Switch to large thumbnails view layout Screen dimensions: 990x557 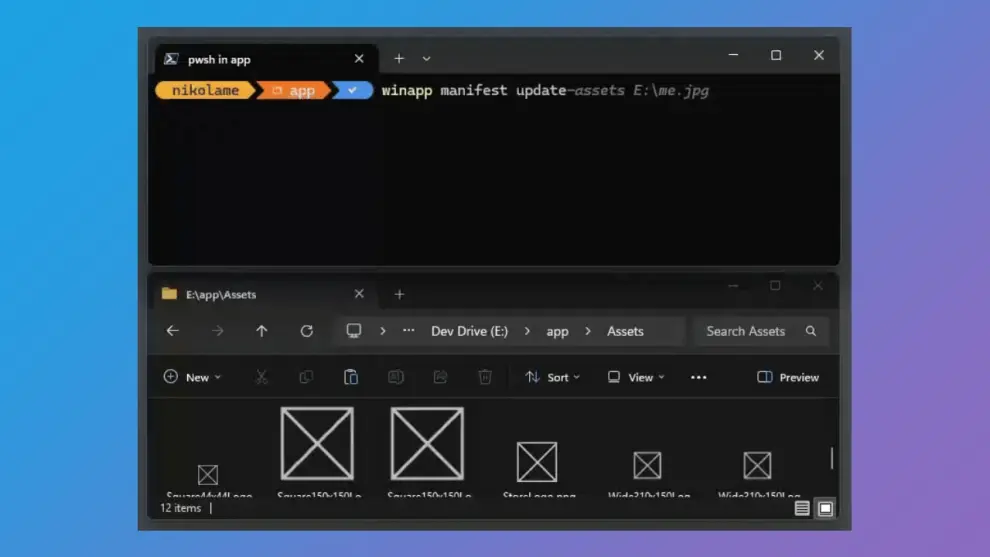click(x=825, y=508)
